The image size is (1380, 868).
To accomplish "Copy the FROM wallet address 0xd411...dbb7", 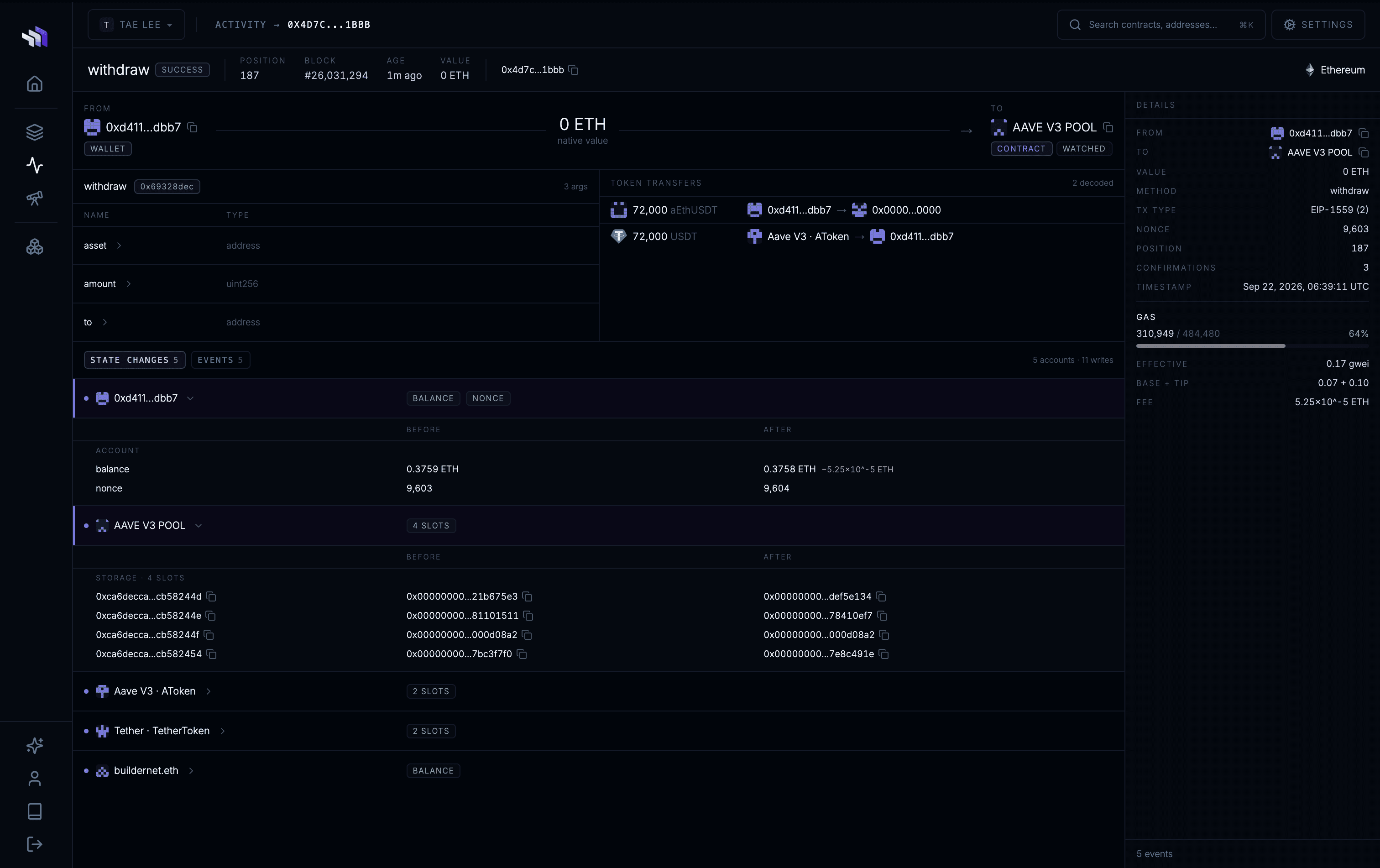I will tap(193, 127).
